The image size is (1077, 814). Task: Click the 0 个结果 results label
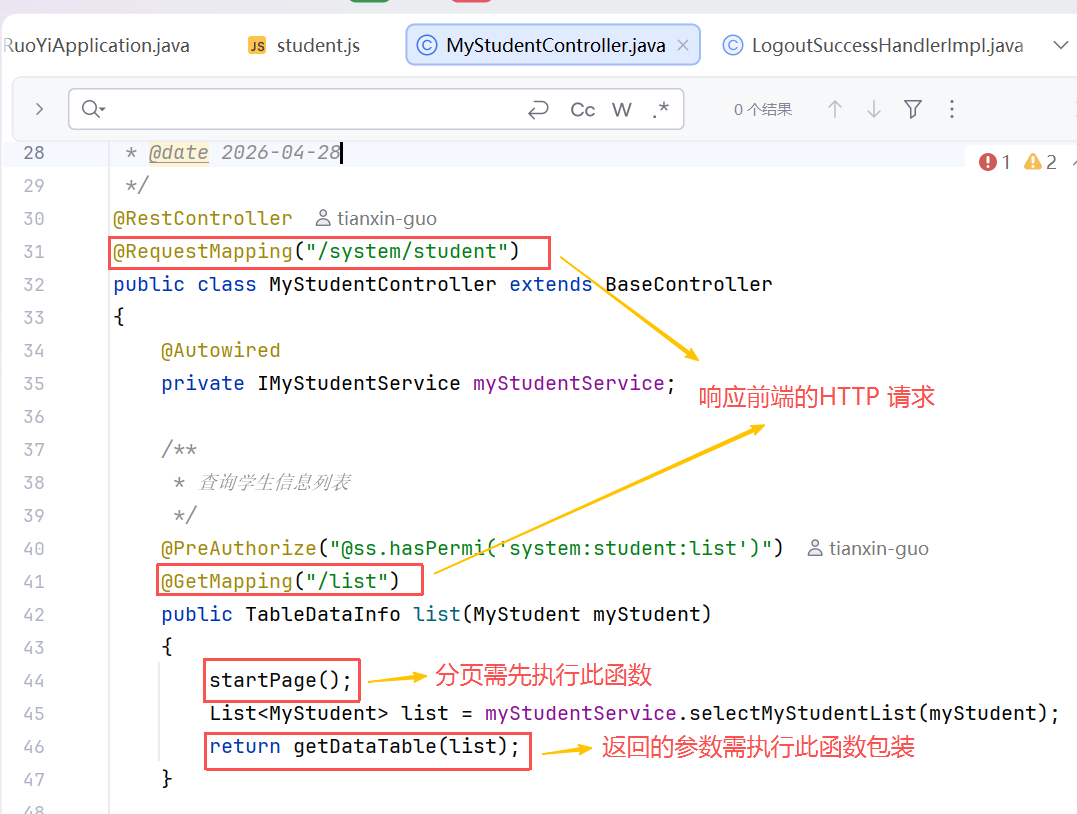762,110
